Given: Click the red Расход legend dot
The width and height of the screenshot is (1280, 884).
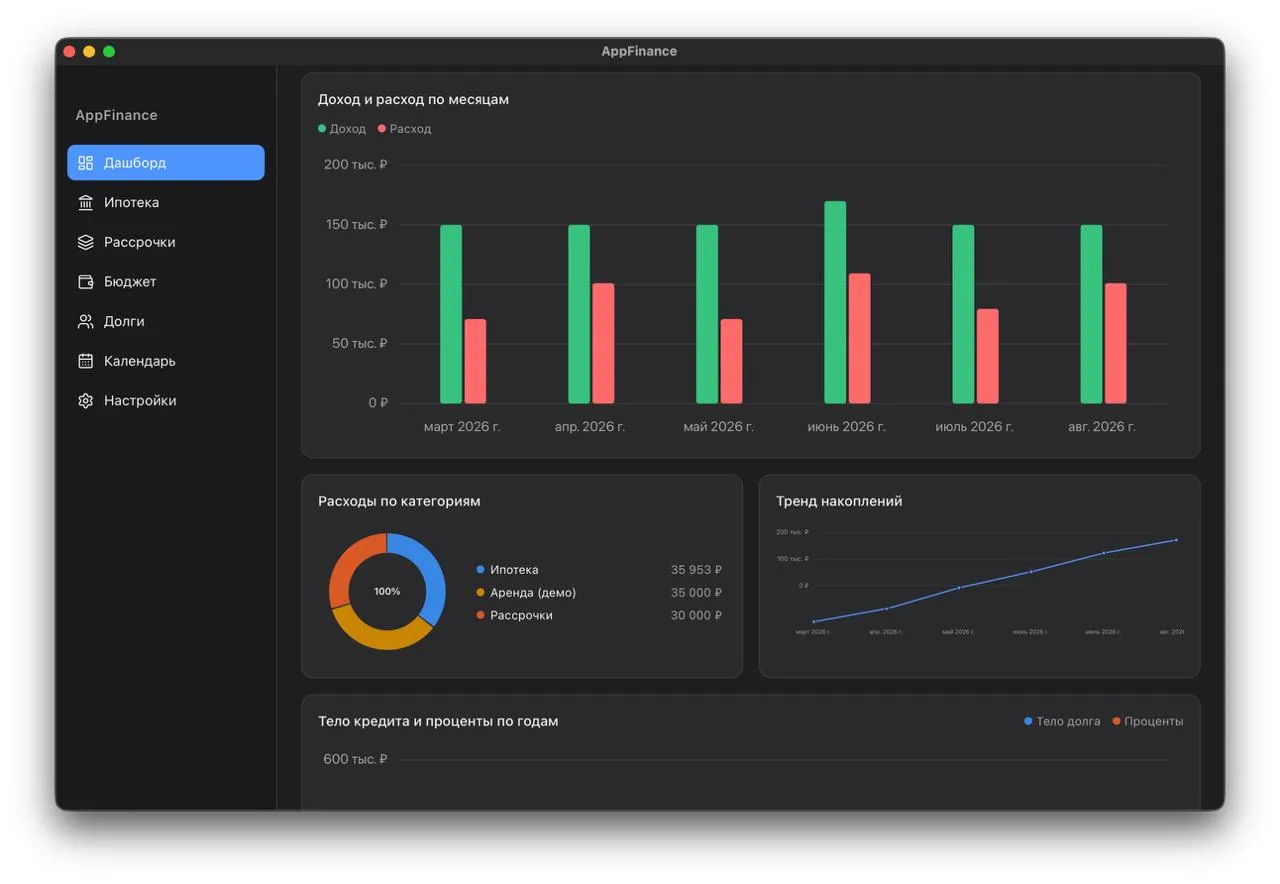Looking at the screenshot, I should tap(382, 129).
